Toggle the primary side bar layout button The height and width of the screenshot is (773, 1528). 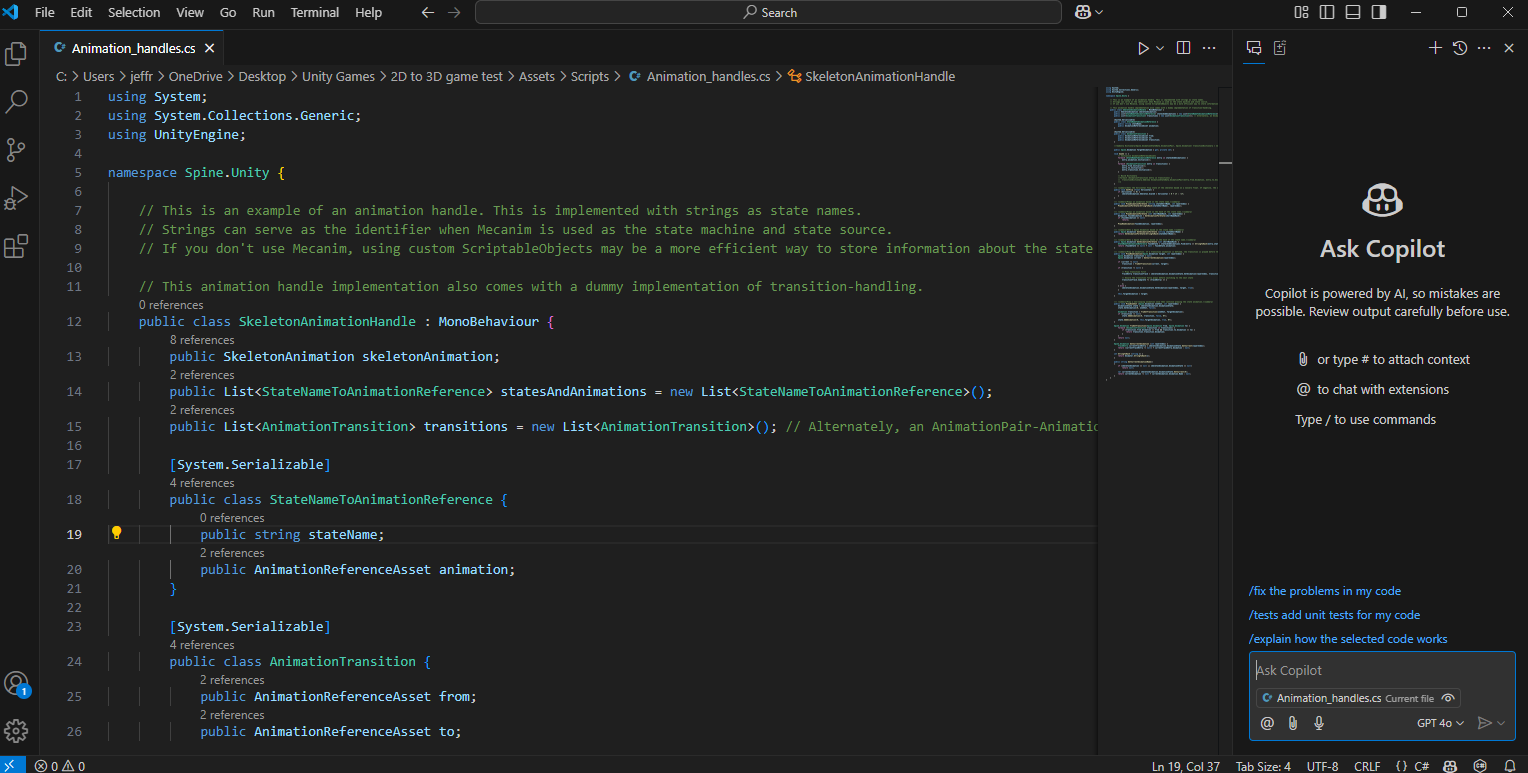pyautogui.click(x=1327, y=13)
